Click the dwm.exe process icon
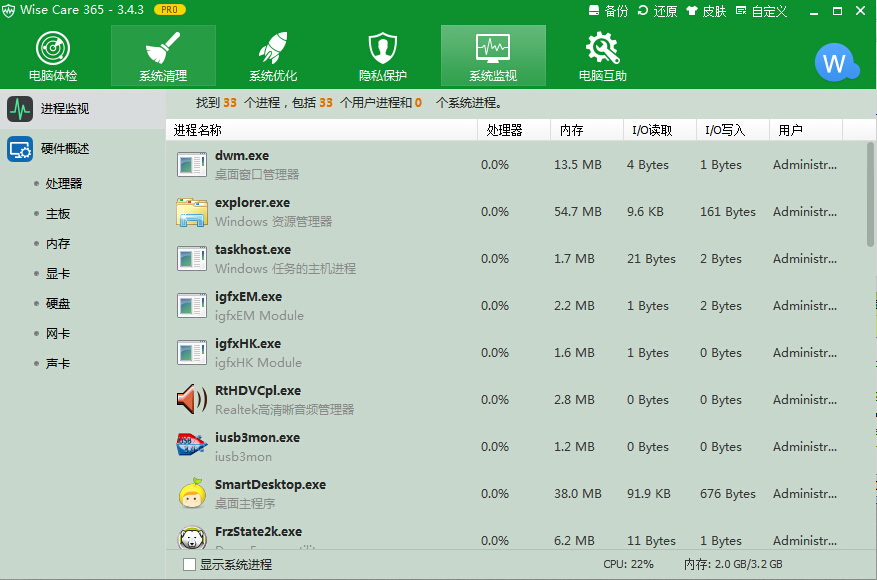877x580 pixels. [x=192, y=164]
